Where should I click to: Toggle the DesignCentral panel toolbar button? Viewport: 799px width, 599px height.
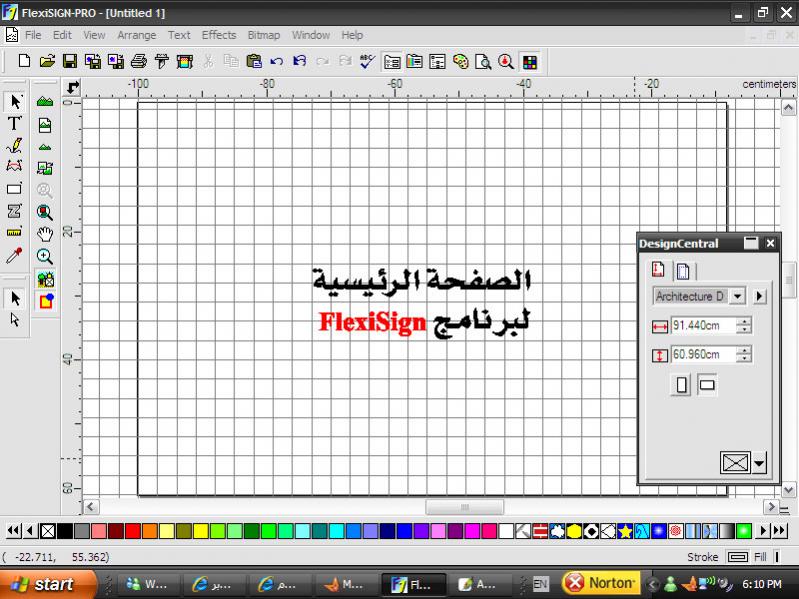[391, 61]
